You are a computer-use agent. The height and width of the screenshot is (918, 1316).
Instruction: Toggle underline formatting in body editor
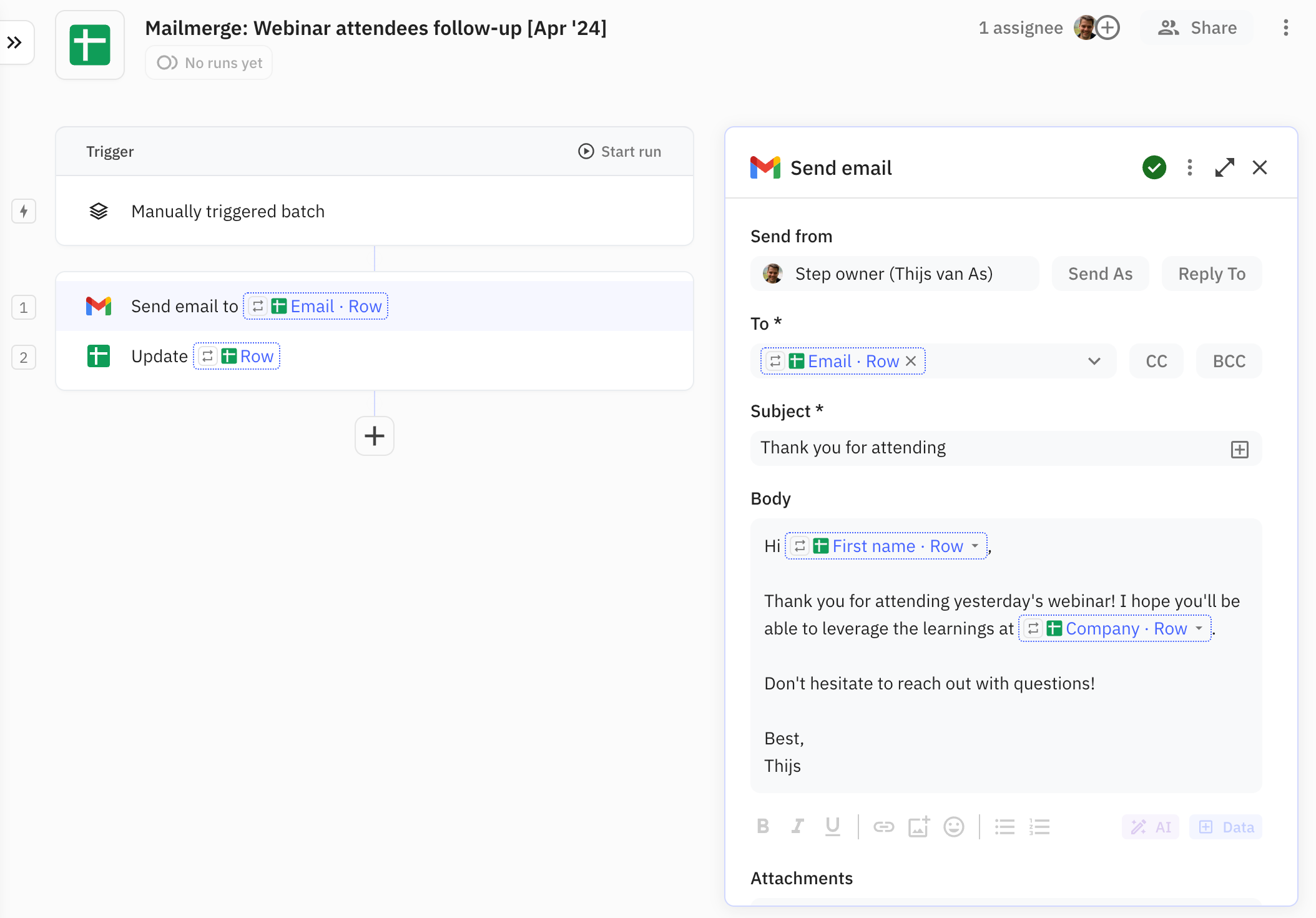click(x=832, y=827)
